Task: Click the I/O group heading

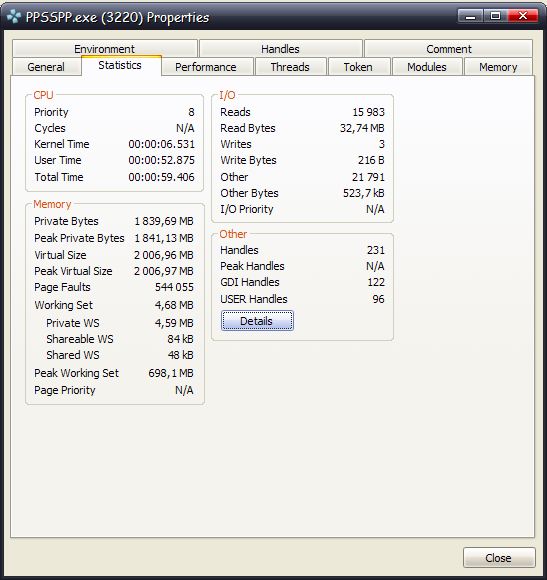Action: click(x=227, y=95)
